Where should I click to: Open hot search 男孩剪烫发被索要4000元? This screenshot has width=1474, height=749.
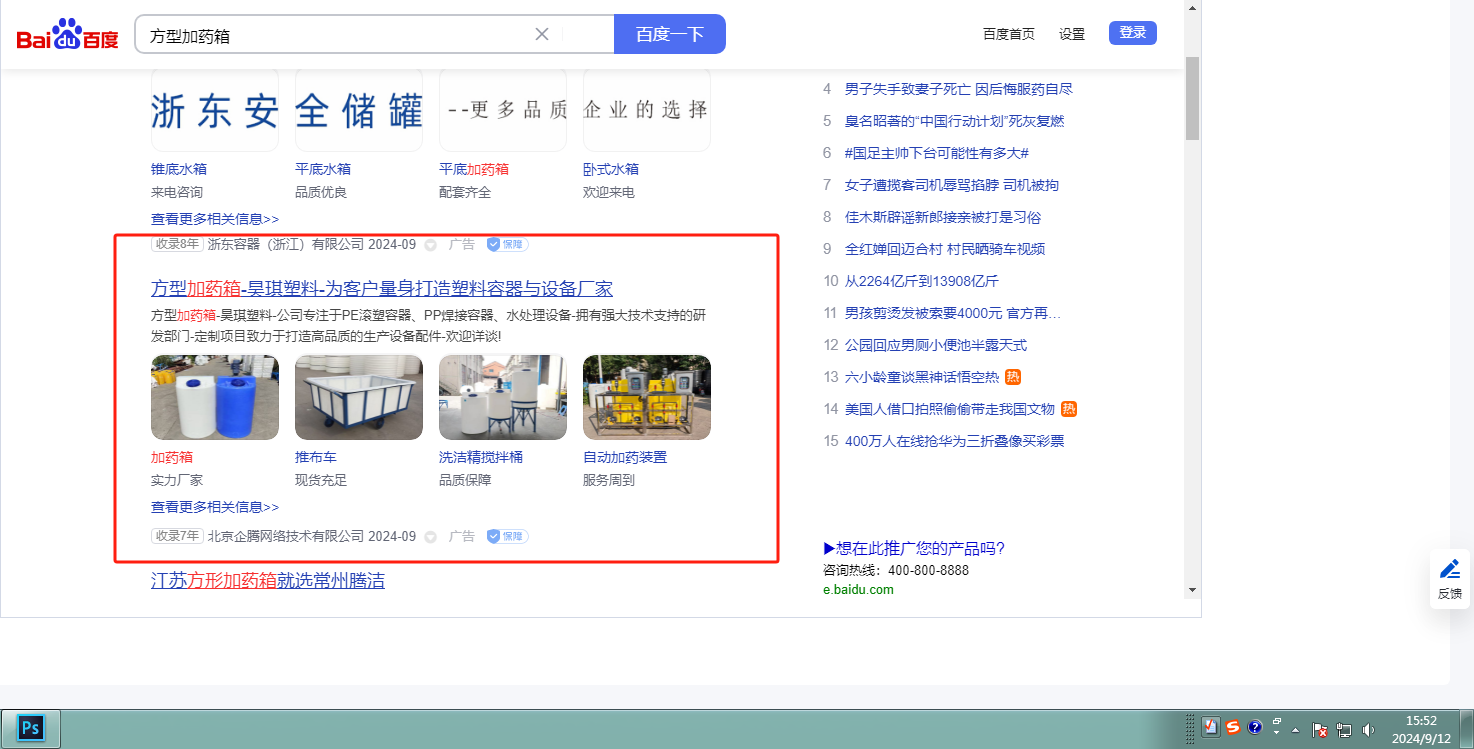click(953, 313)
